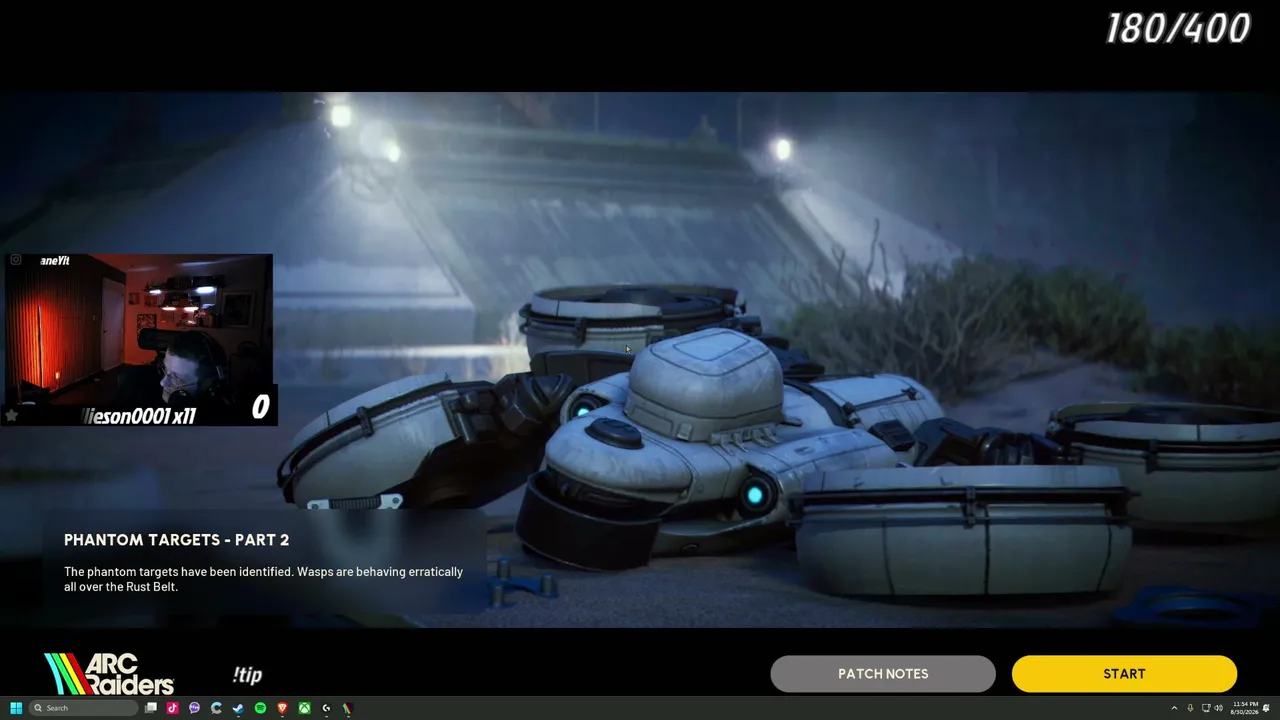Click the star icon on the webcam overlay
The height and width of the screenshot is (720, 1280).
pyautogui.click(x=12, y=415)
